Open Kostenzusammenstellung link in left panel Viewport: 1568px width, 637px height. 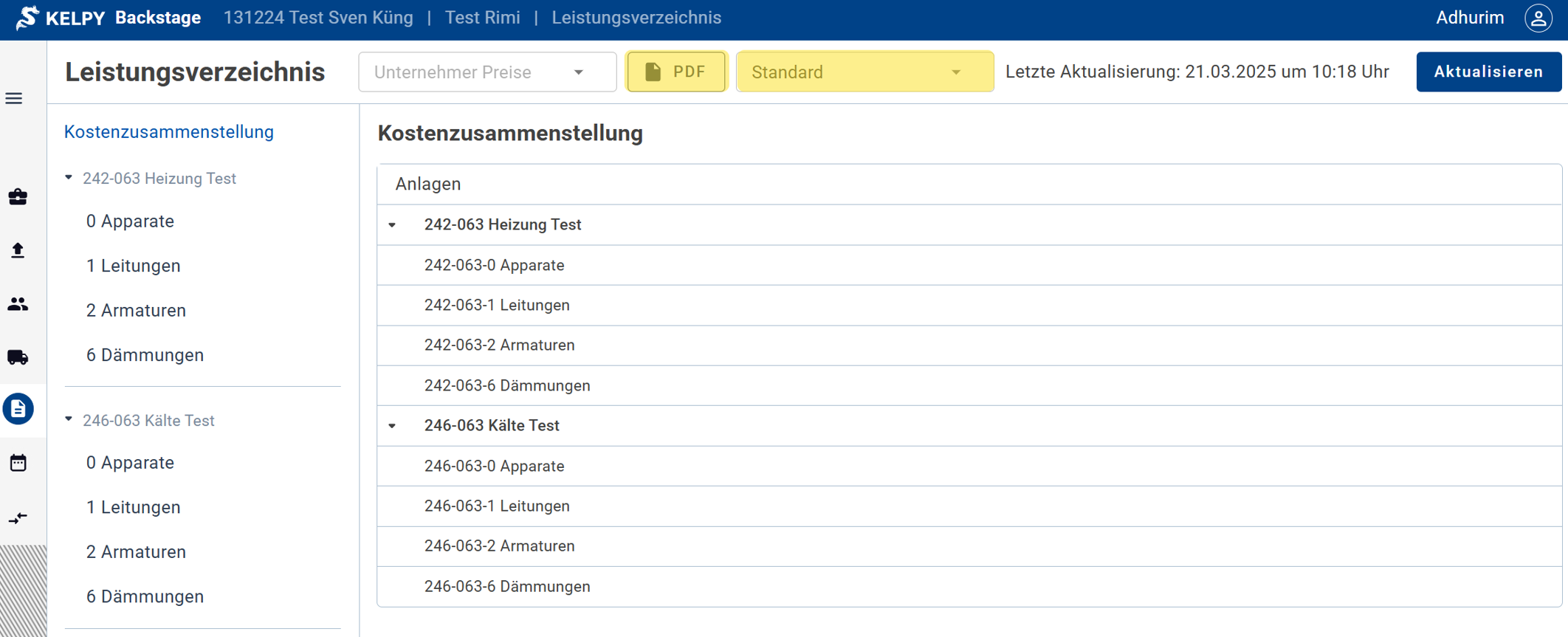point(169,132)
